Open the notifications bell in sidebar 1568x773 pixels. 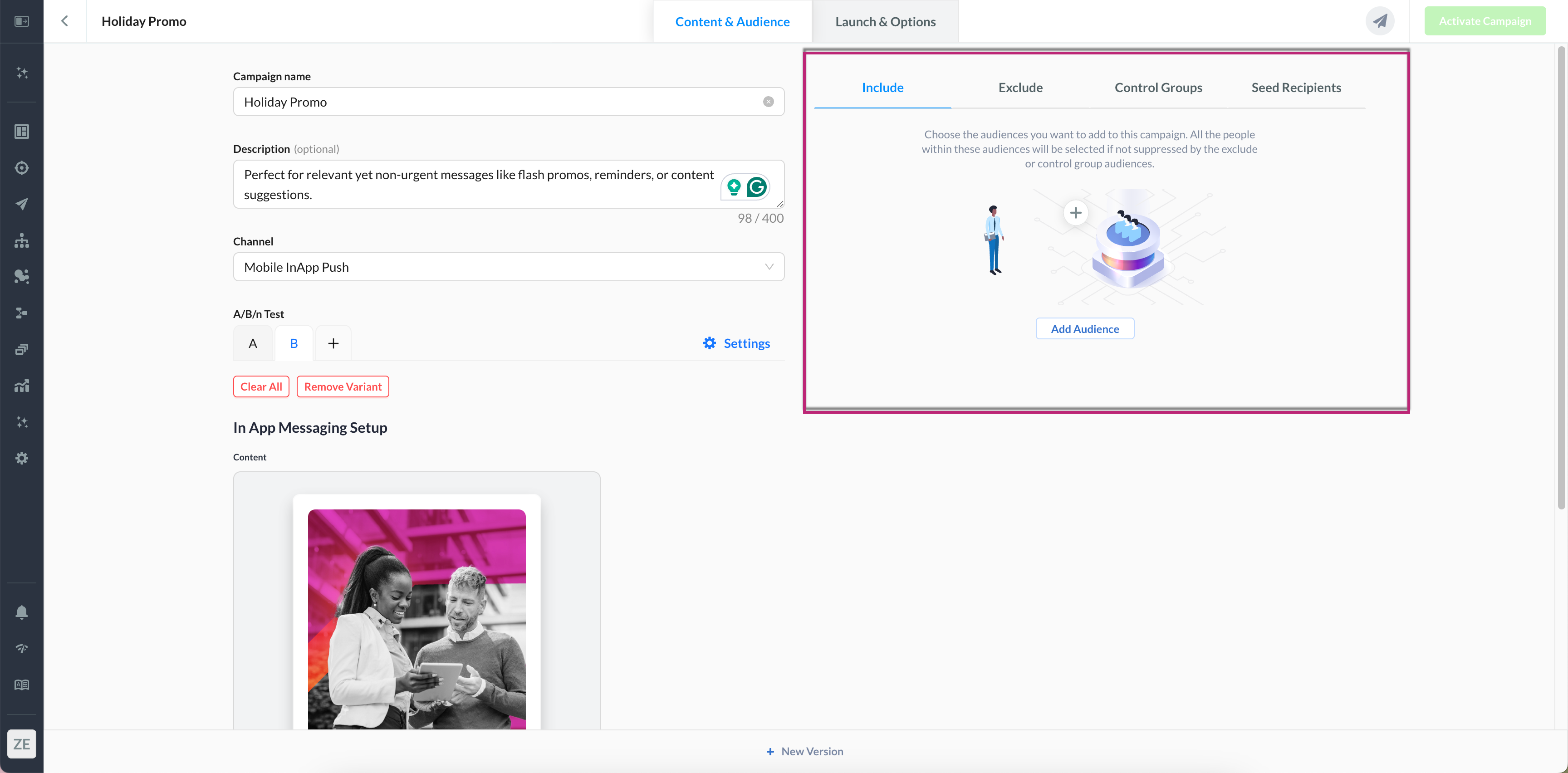pos(22,612)
